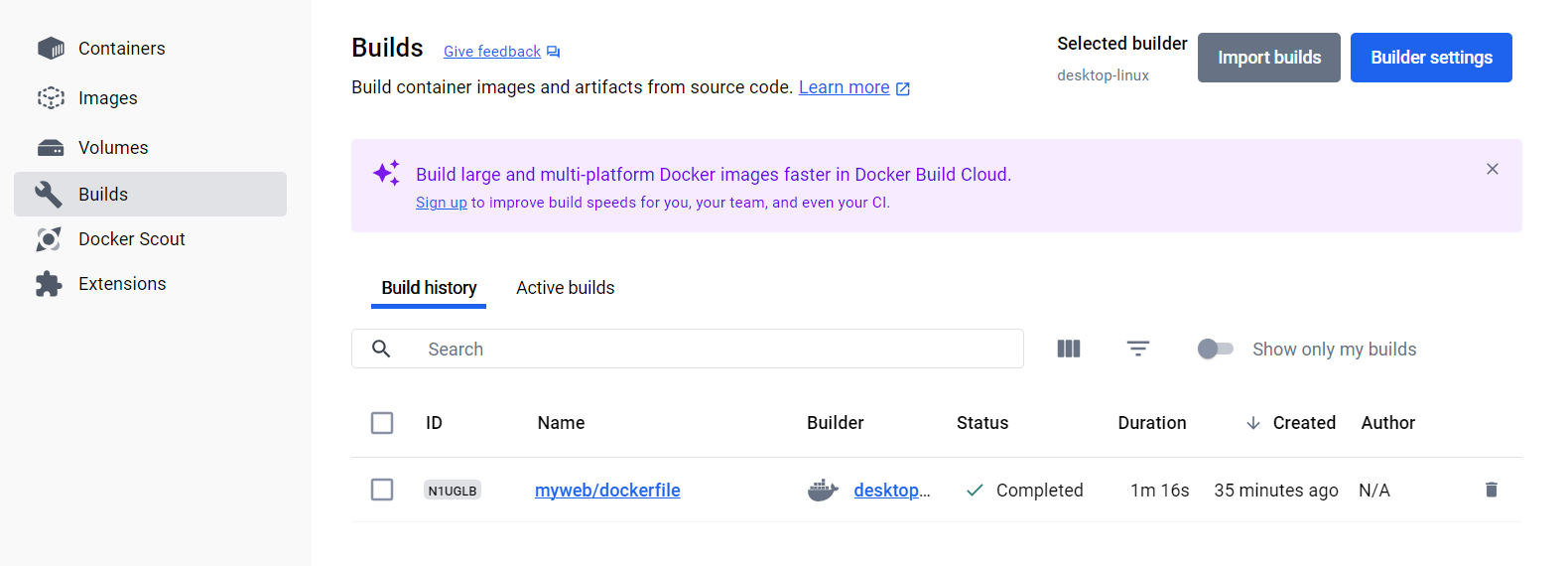Click the Duration column header
The width and height of the screenshot is (1568, 566).
click(x=1152, y=423)
